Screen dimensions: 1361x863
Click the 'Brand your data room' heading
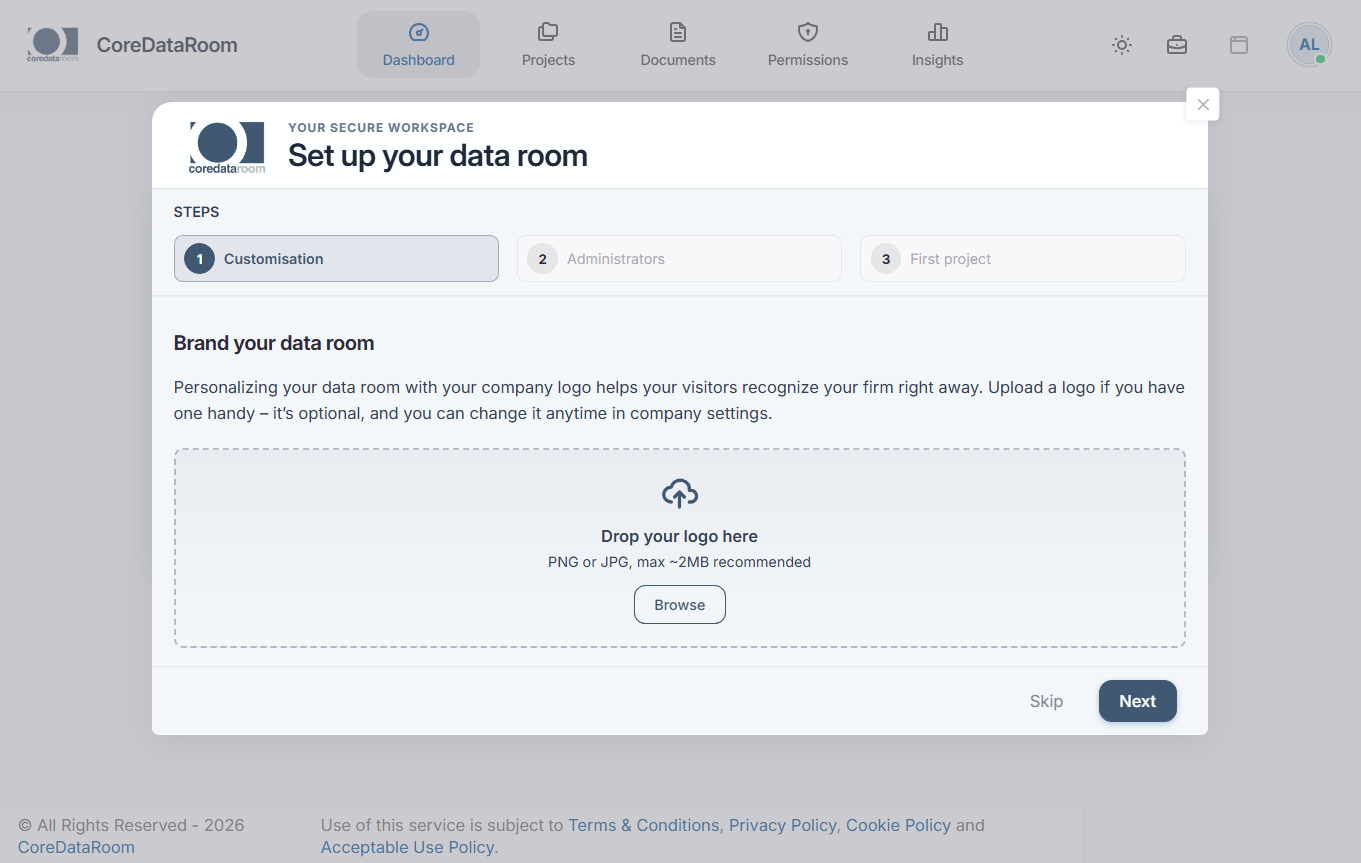(x=274, y=343)
